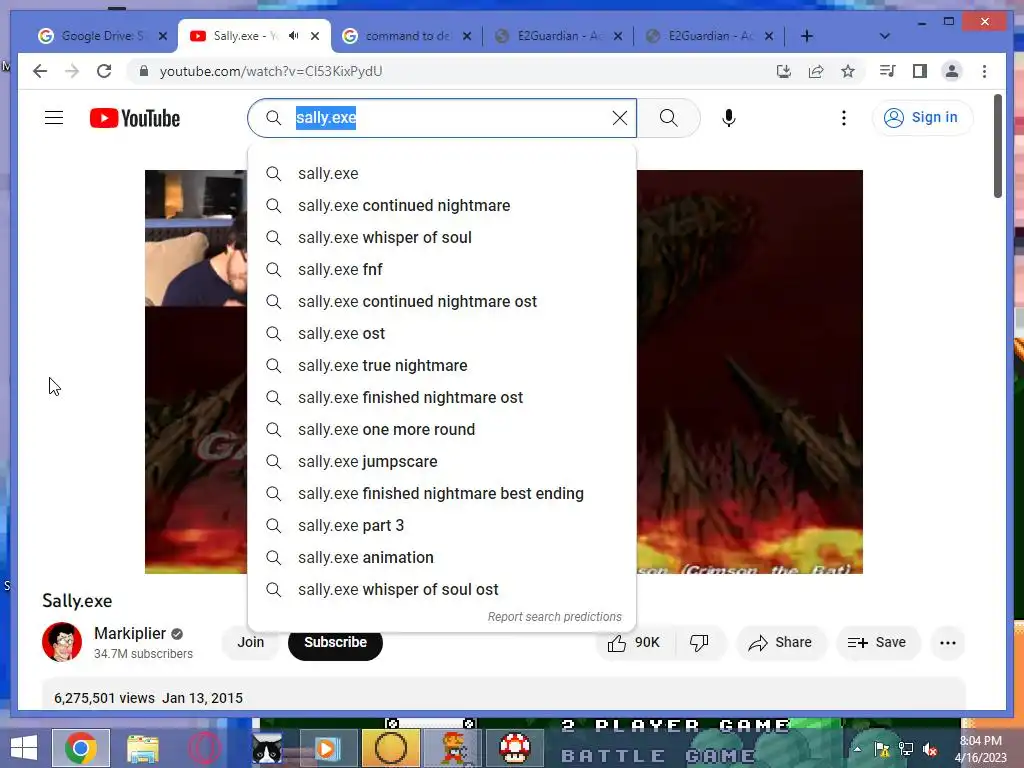The height and width of the screenshot is (768, 1024).
Task: Click the YouTube logo
Action: click(x=135, y=118)
